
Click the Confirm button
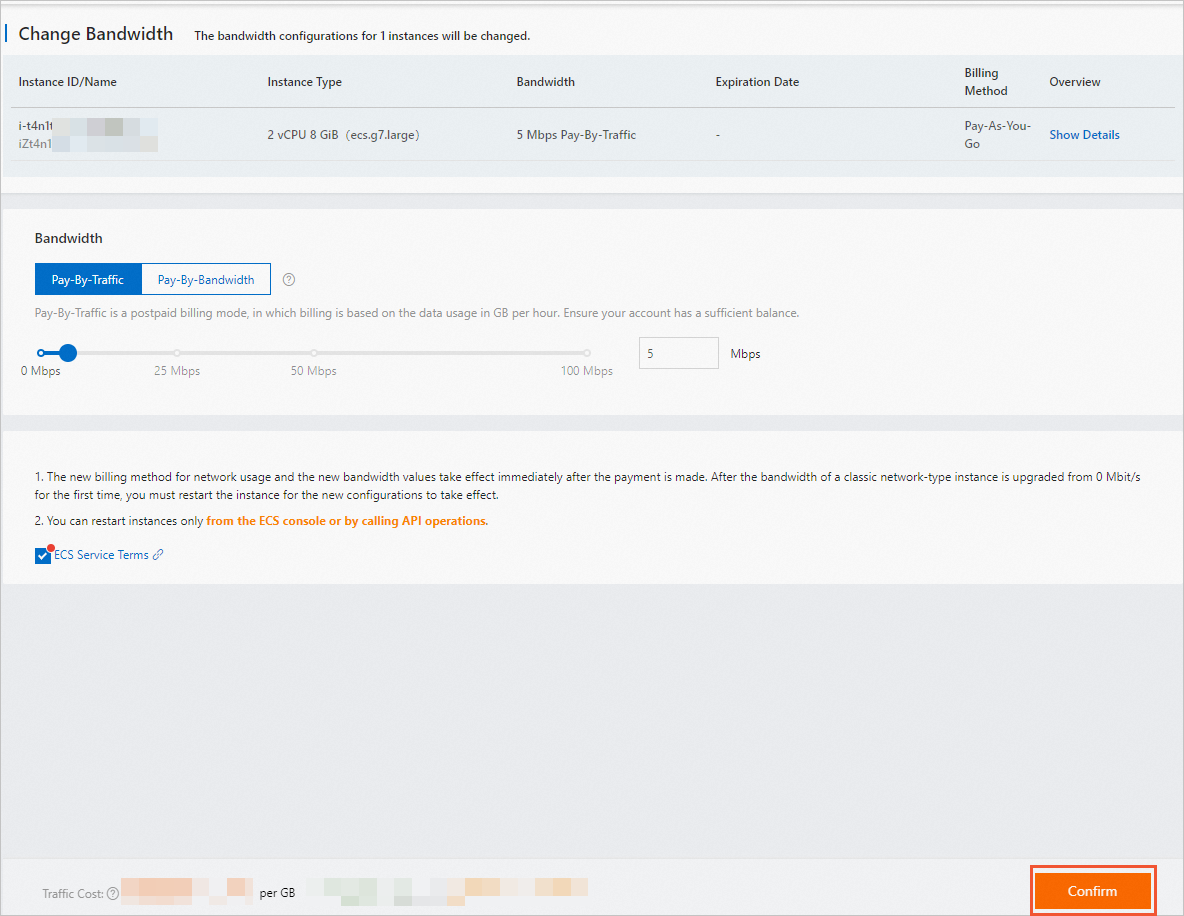tap(1092, 891)
